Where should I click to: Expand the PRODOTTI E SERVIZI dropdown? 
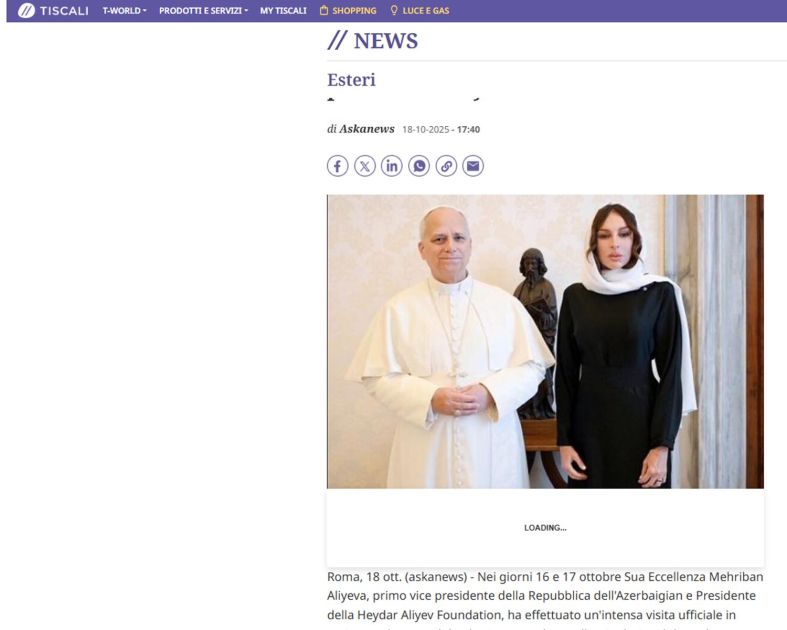(203, 11)
